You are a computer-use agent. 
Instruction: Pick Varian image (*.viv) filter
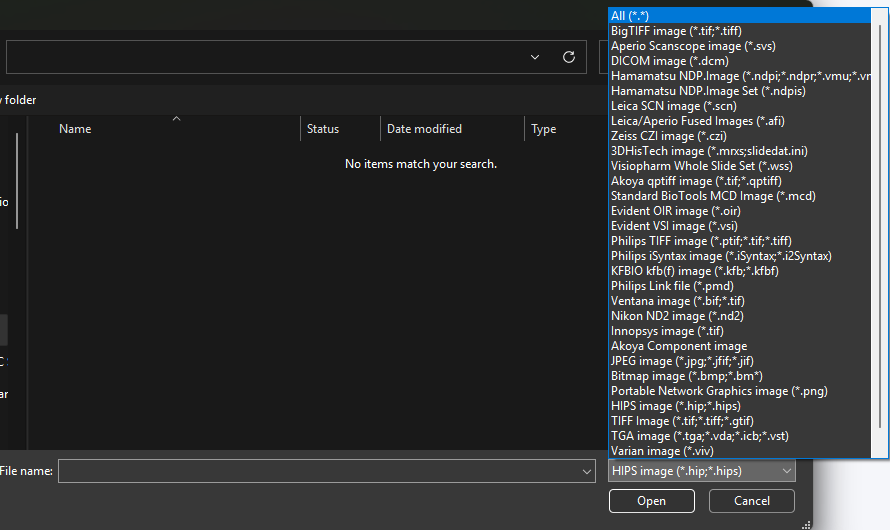(740, 451)
